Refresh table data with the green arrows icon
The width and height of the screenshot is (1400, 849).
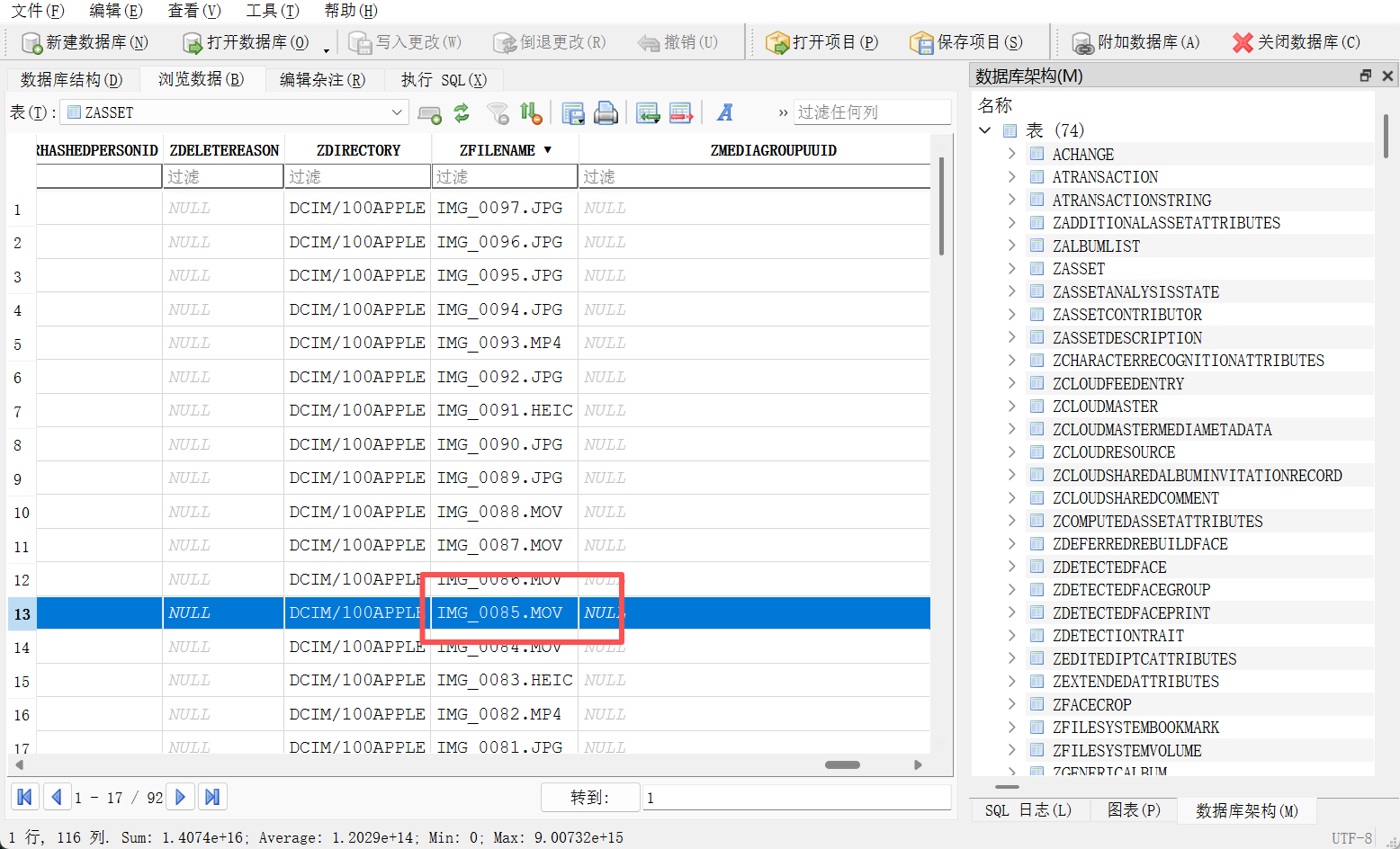[x=462, y=113]
